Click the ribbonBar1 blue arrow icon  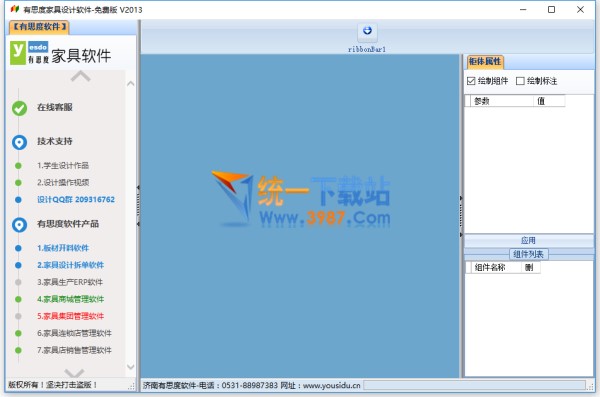click(367, 32)
